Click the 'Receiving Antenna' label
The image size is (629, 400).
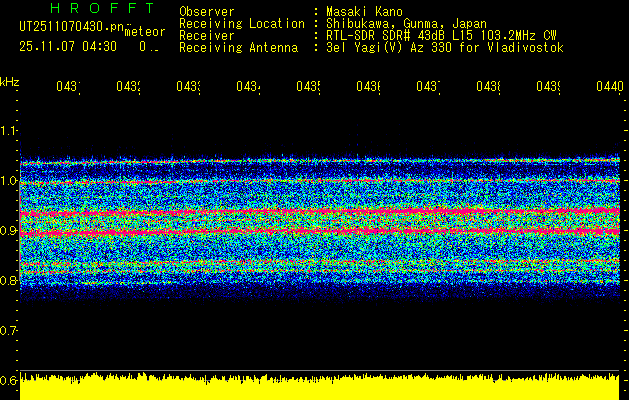click(238, 48)
